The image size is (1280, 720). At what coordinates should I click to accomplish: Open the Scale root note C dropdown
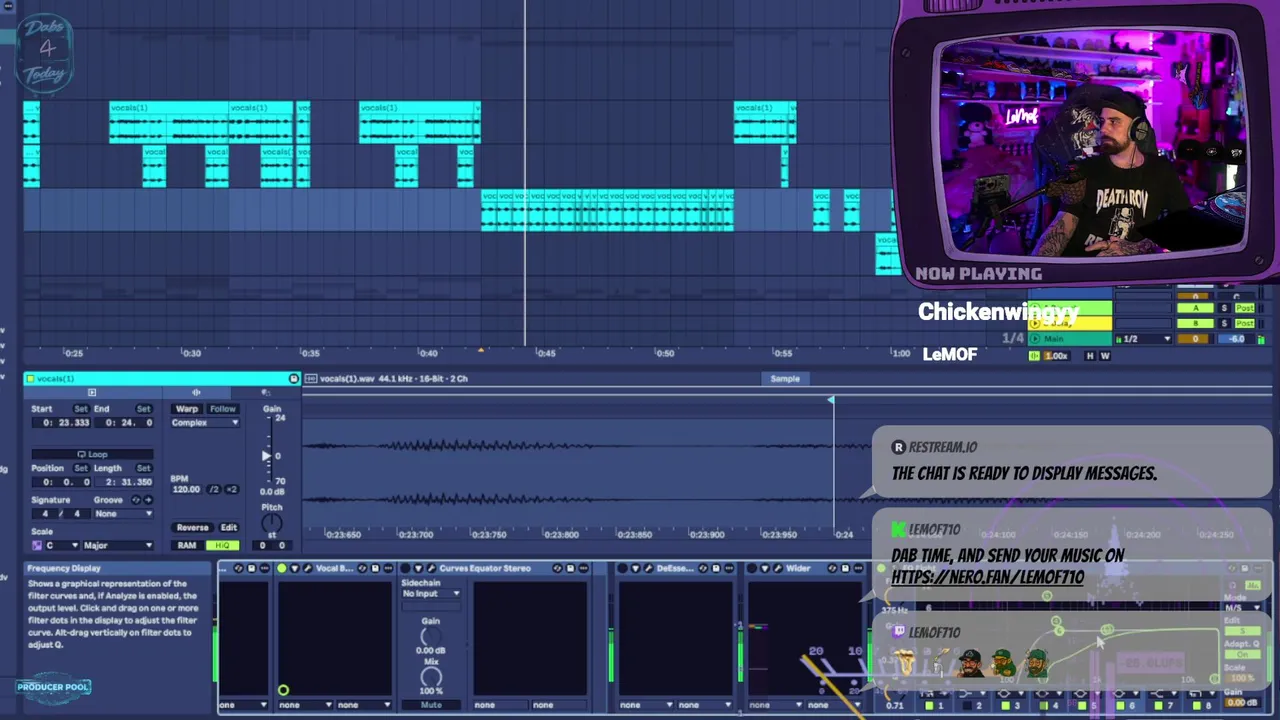63,546
